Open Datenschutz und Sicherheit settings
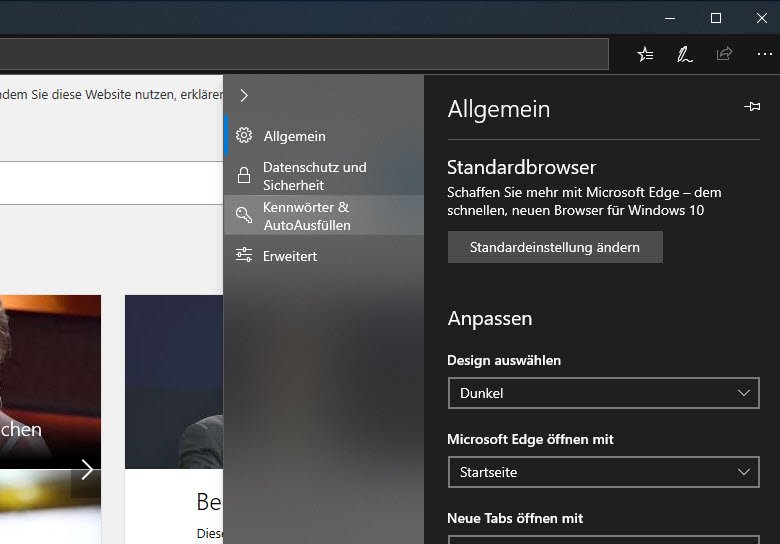Image resolution: width=780 pixels, height=544 pixels. click(324, 176)
